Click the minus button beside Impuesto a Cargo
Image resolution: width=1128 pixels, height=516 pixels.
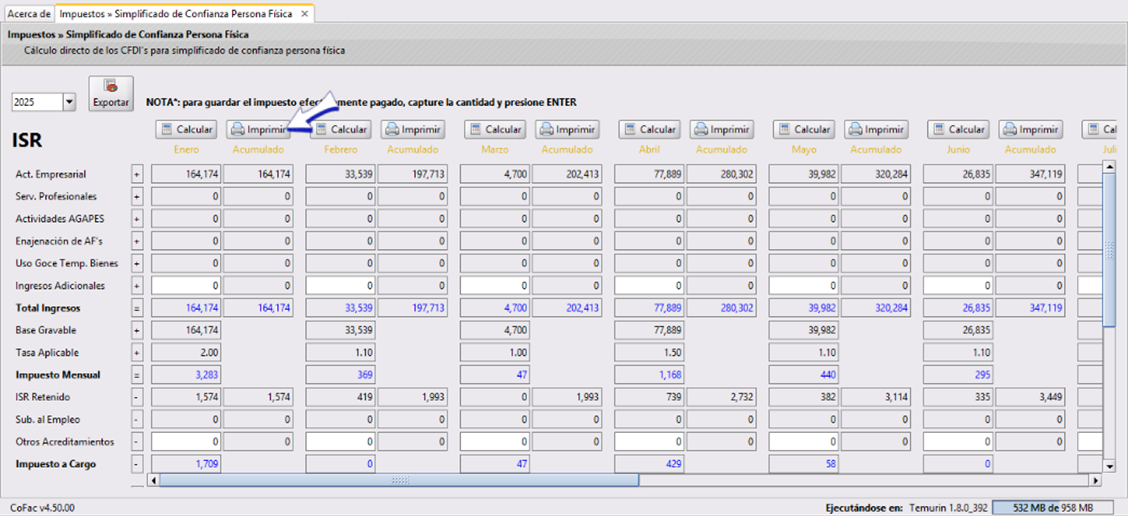137,464
